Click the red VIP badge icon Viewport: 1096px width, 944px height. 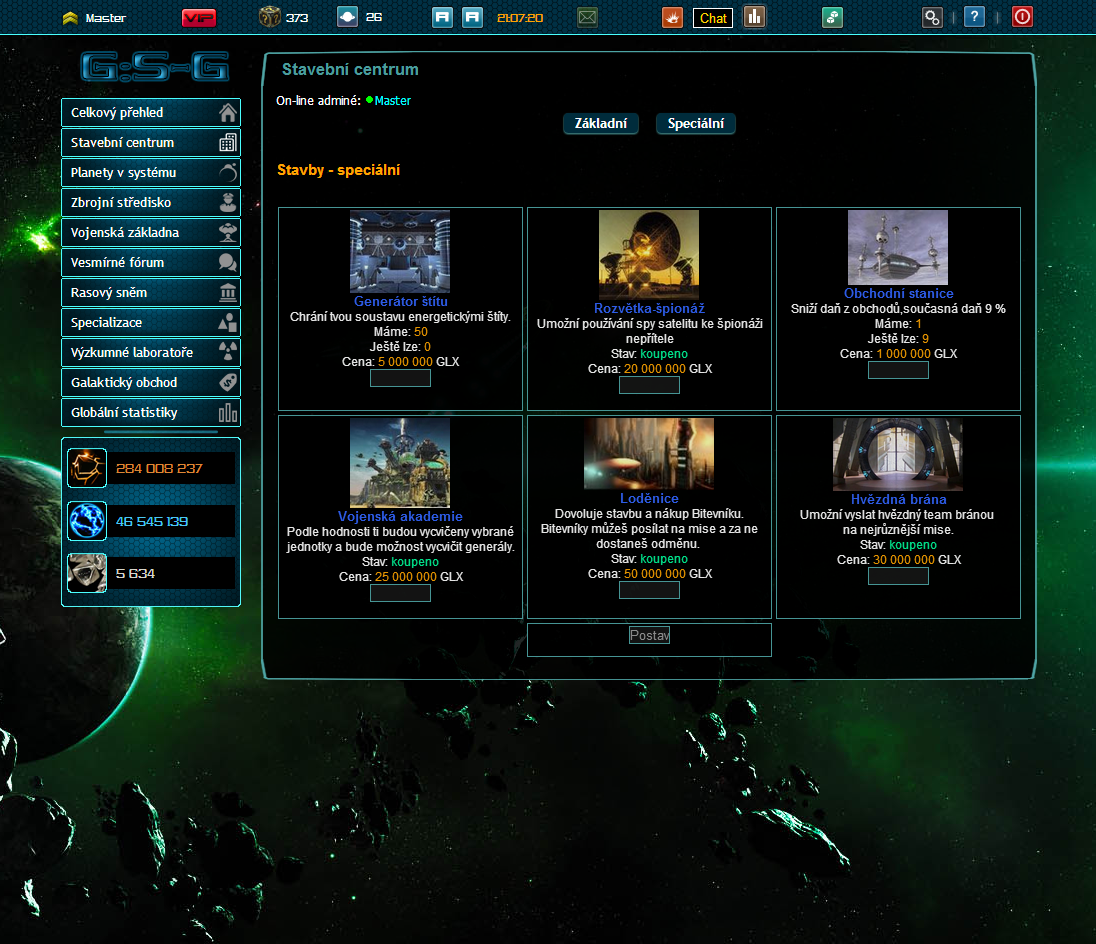(x=199, y=17)
